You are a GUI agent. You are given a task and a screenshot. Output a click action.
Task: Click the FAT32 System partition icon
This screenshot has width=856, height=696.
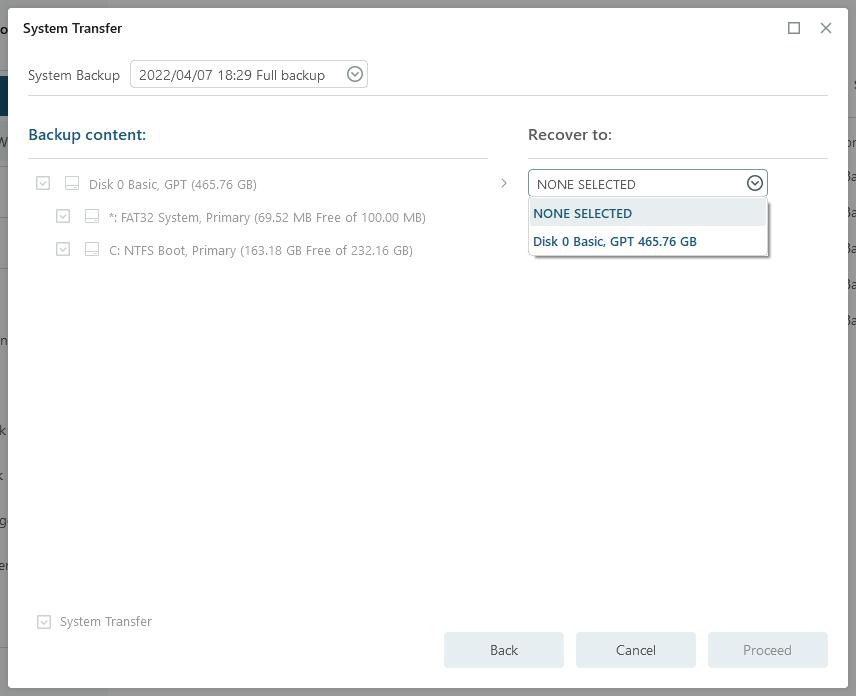(92, 217)
